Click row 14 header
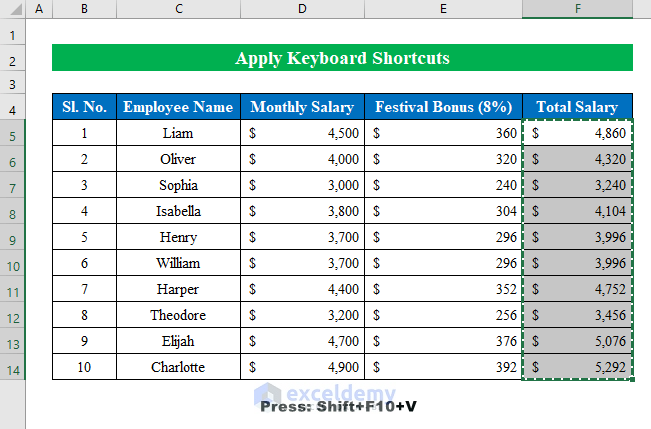Image resolution: width=651 pixels, height=429 pixels. click(13, 367)
